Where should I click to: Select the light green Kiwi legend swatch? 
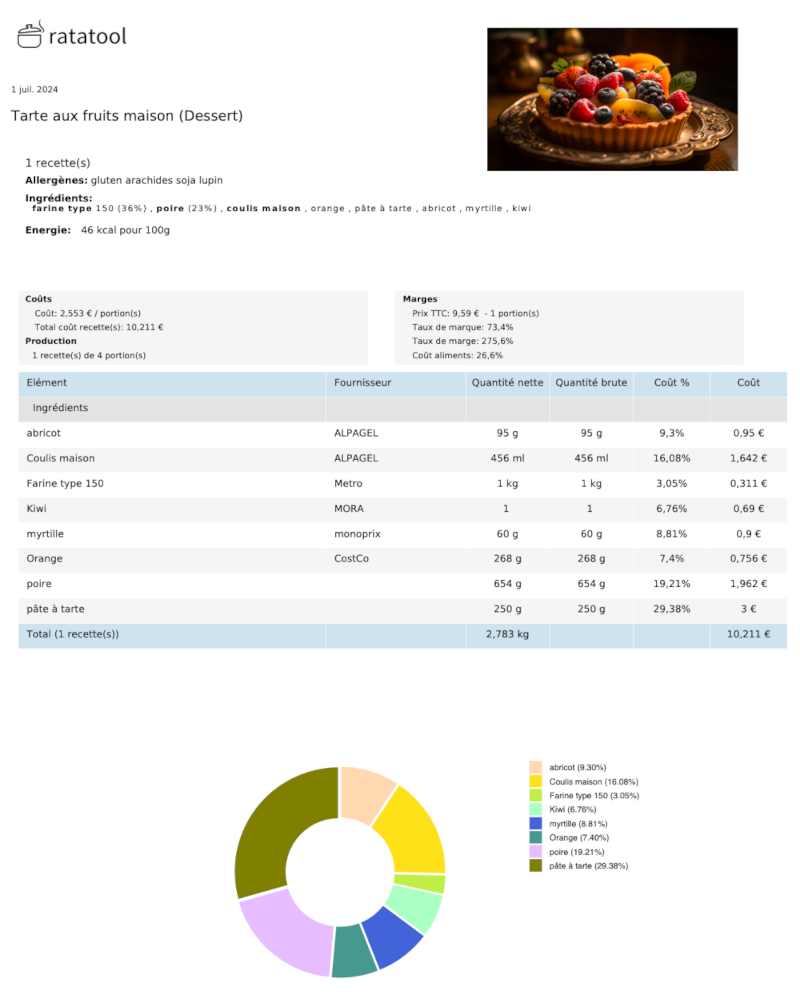pos(535,809)
